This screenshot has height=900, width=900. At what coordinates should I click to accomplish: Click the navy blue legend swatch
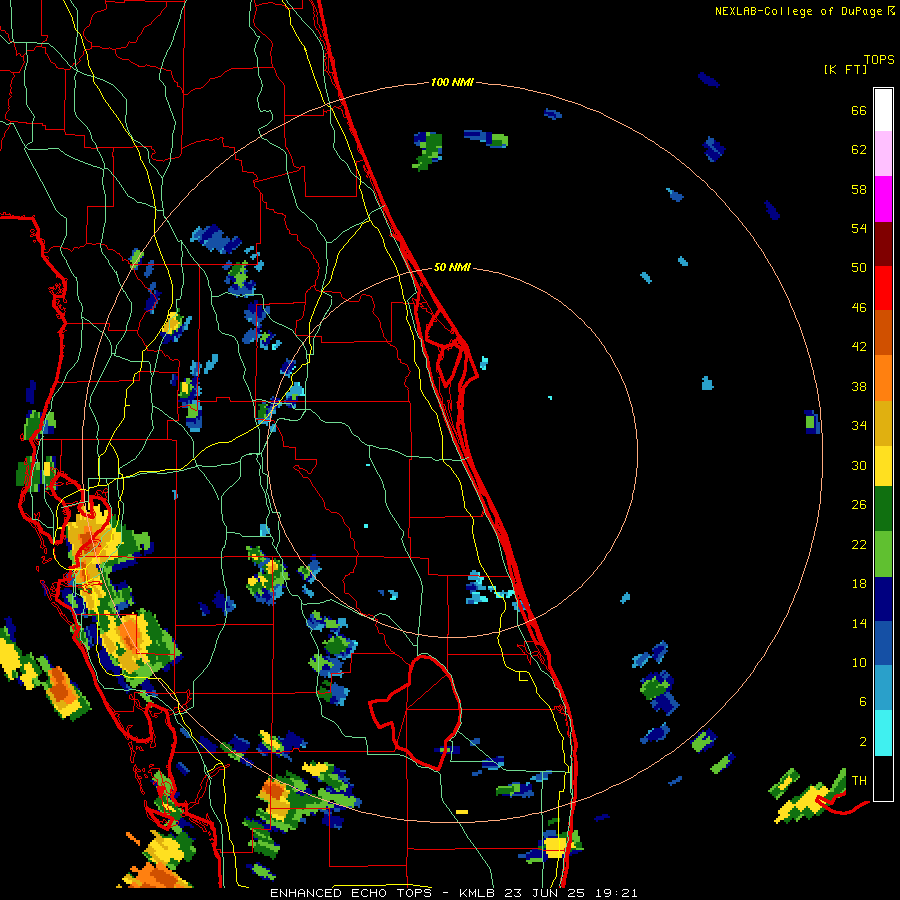click(883, 599)
